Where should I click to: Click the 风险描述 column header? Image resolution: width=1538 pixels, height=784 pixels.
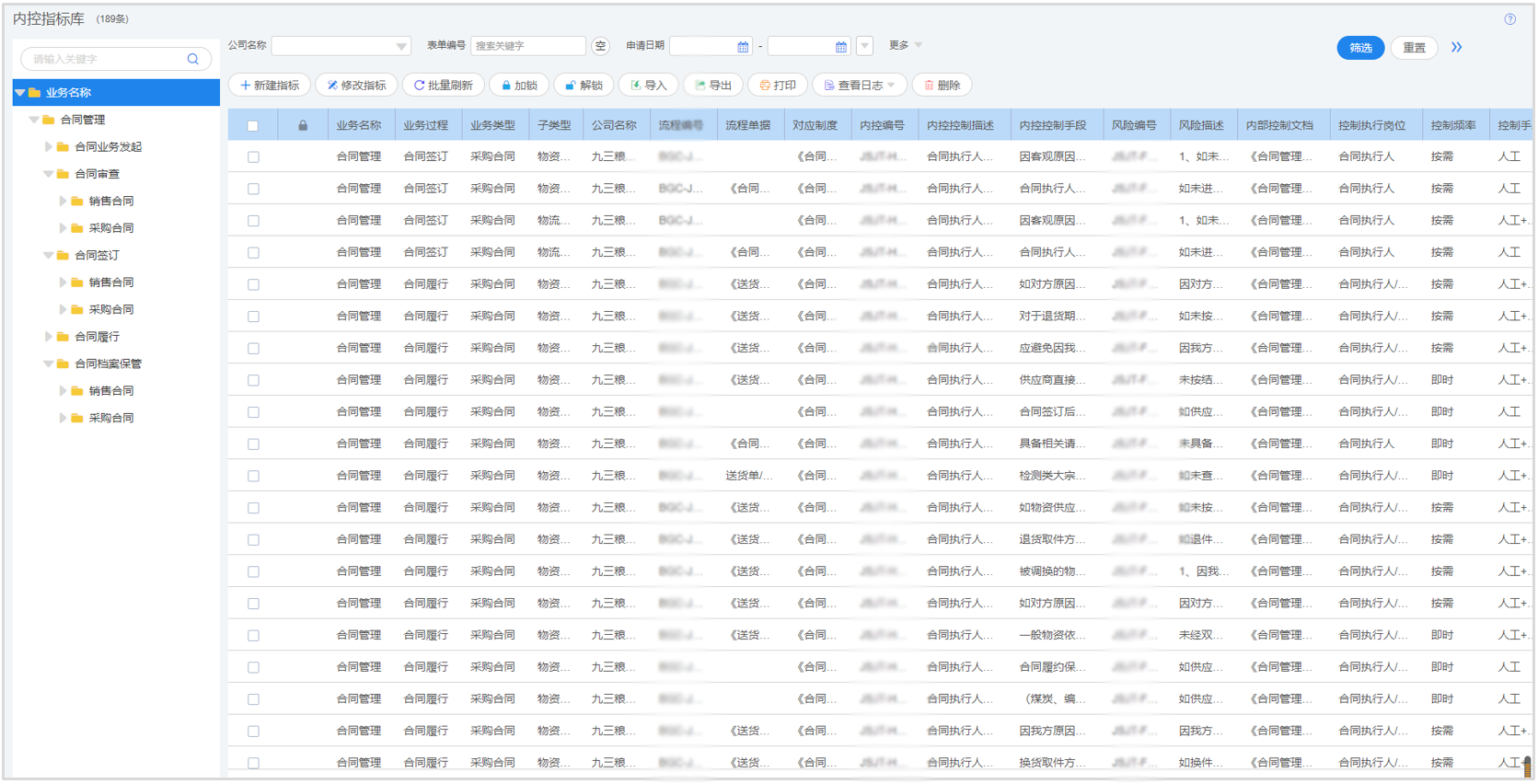pos(1202,125)
